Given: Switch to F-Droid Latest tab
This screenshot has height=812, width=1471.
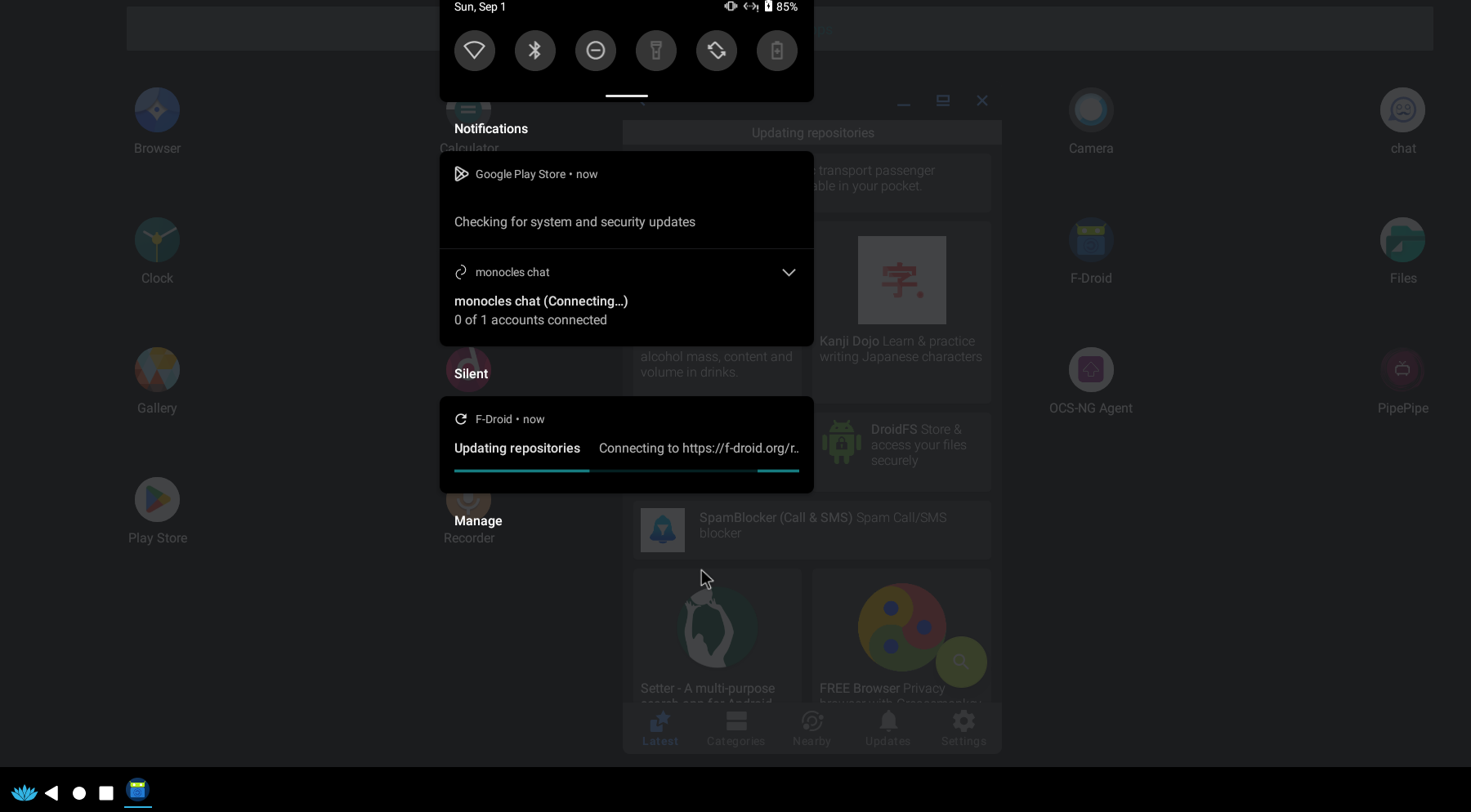Looking at the screenshot, I should pyautogui.click(x=660, y=729).
